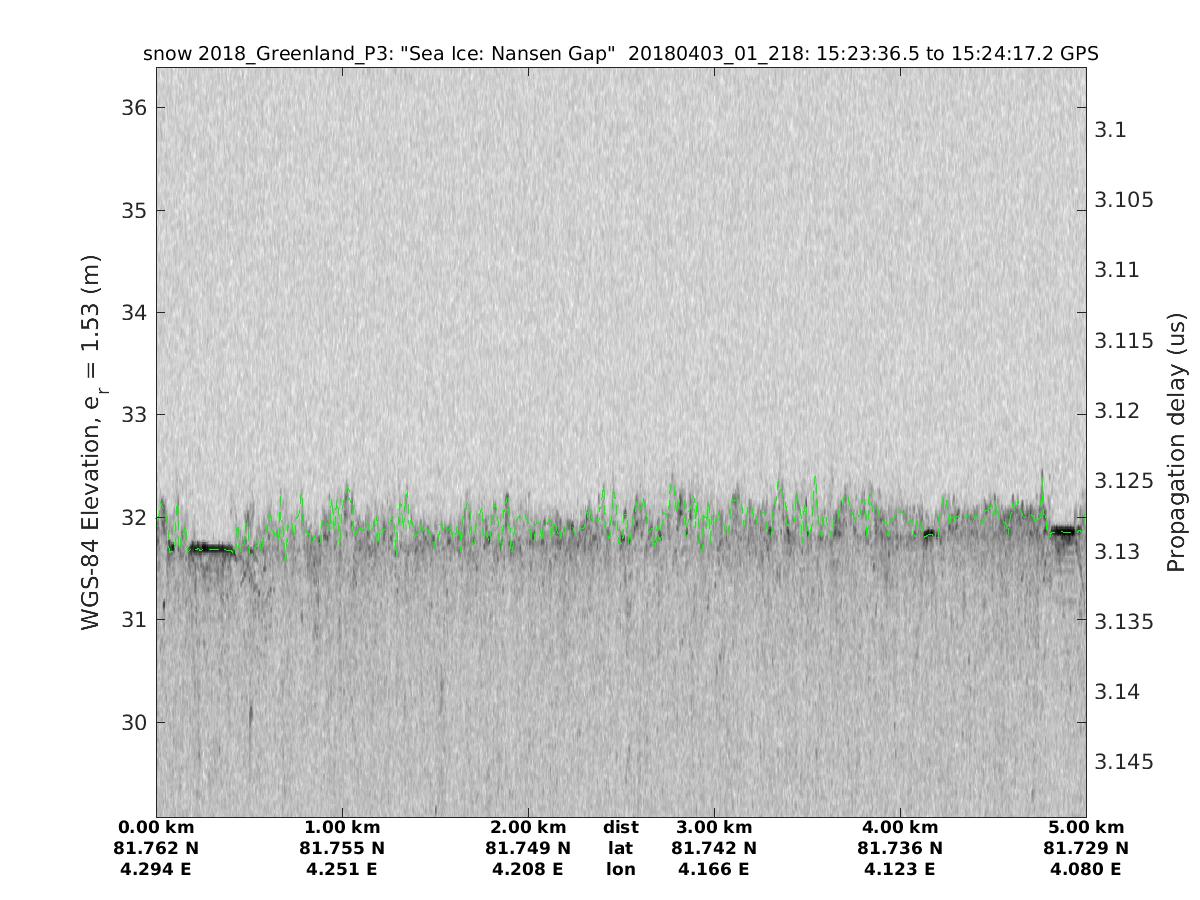1200x900 pixels.
Task: Click the 4.123 E longitude label
Action: click(x=900, y=869)
